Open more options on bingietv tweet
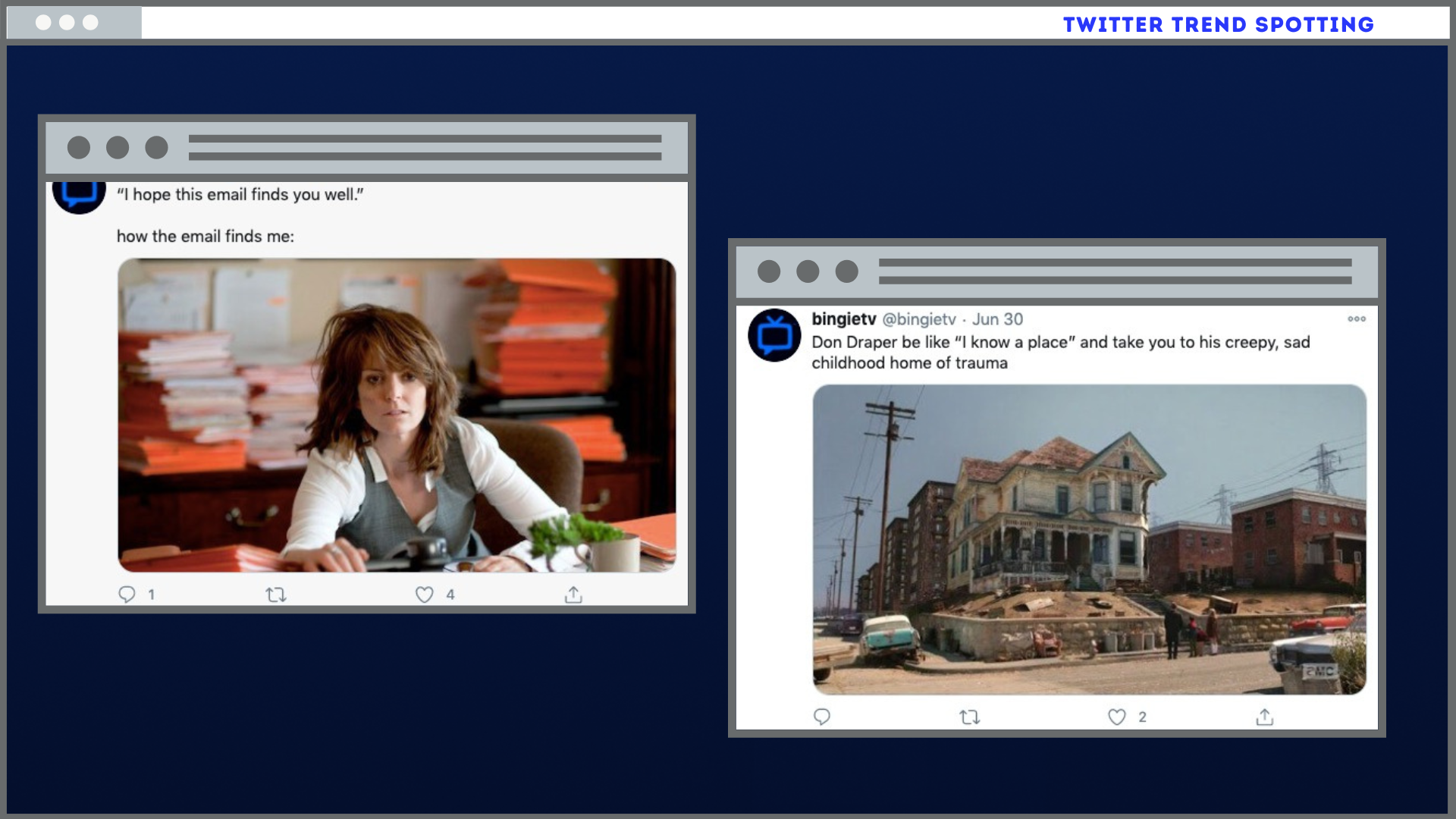Image resolution: width=1456 pixels, height=819 pixels. [x=1357, y=319]
